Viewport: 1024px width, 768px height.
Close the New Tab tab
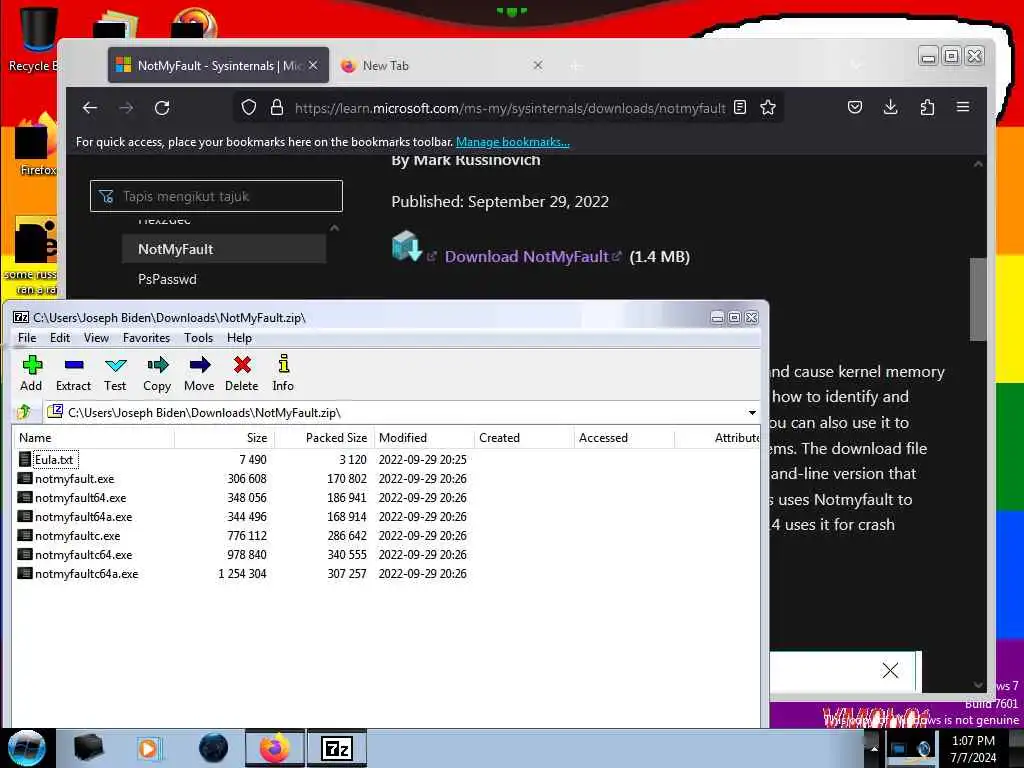(x=538, y=65)
